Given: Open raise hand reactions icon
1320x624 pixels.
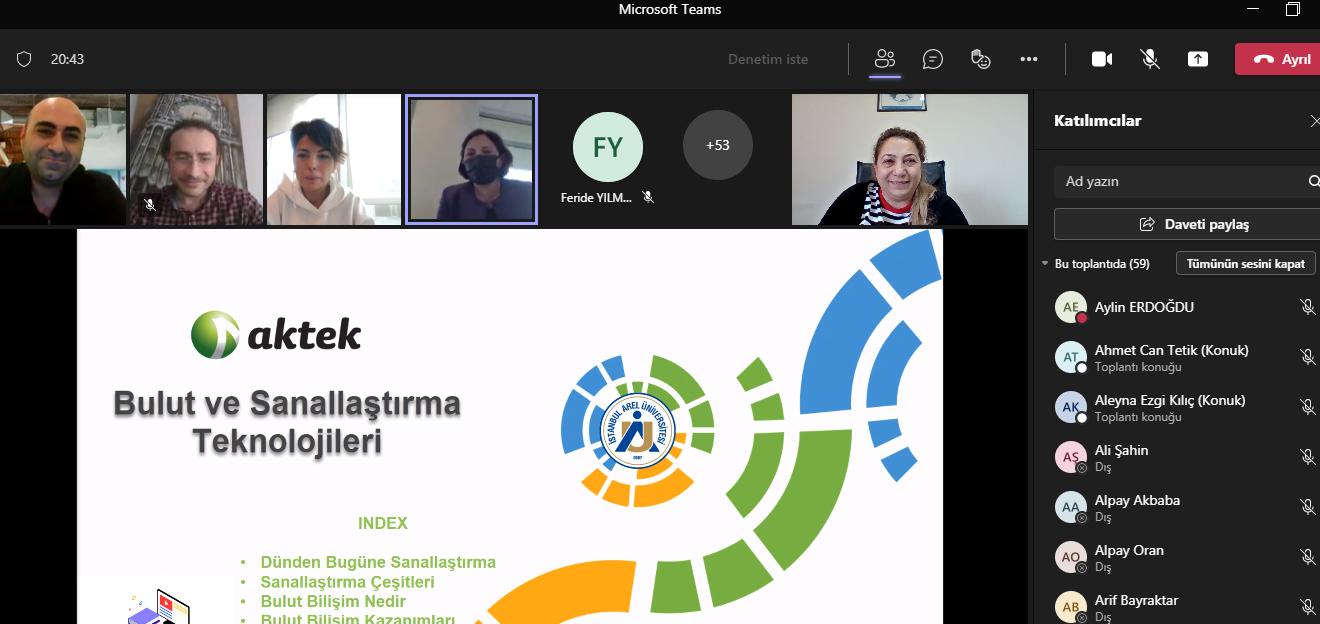Looking at the screenshot, I should pyautogui.click(x=981, y=59).
